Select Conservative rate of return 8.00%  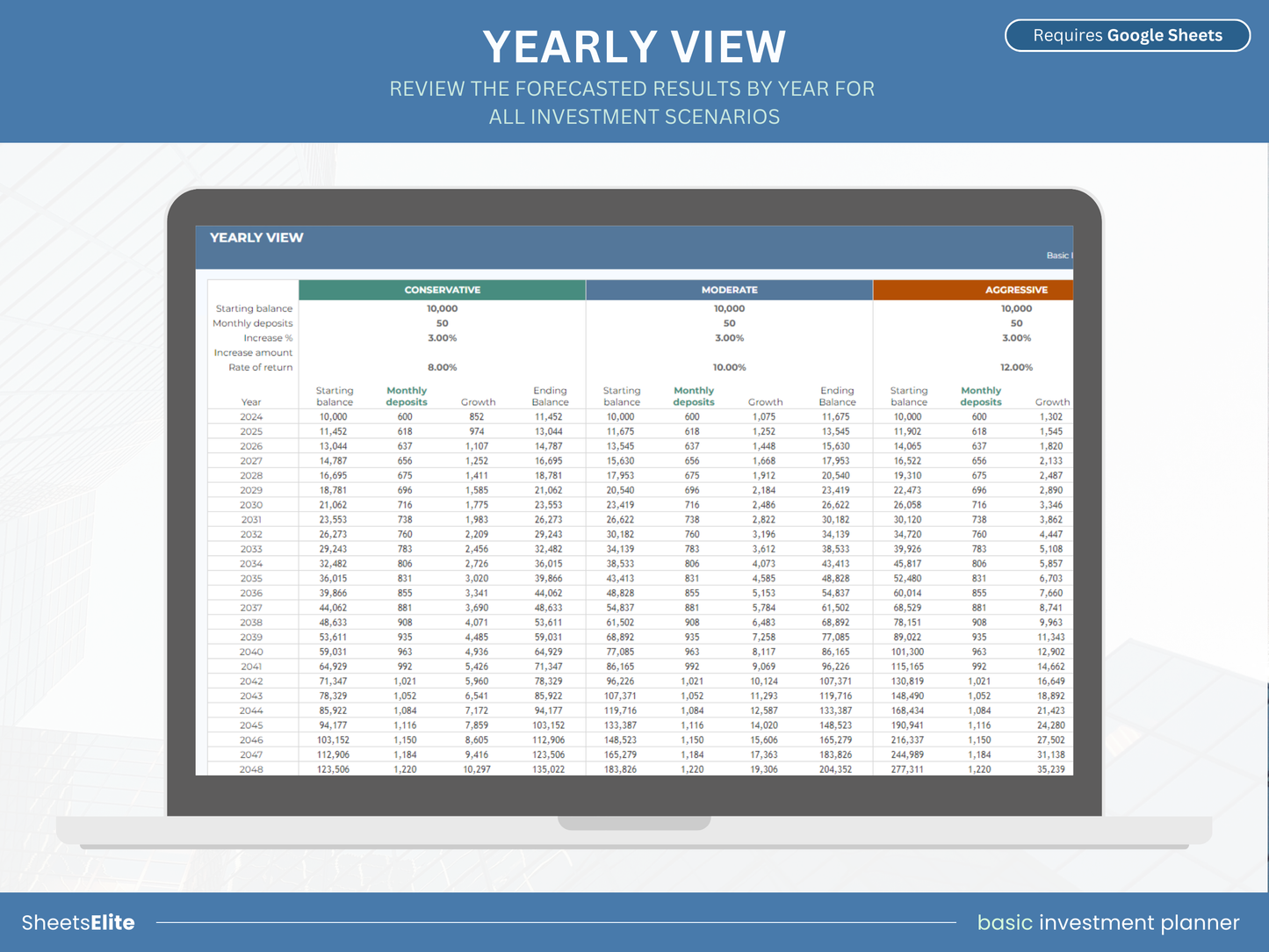[x=442, y=367]
